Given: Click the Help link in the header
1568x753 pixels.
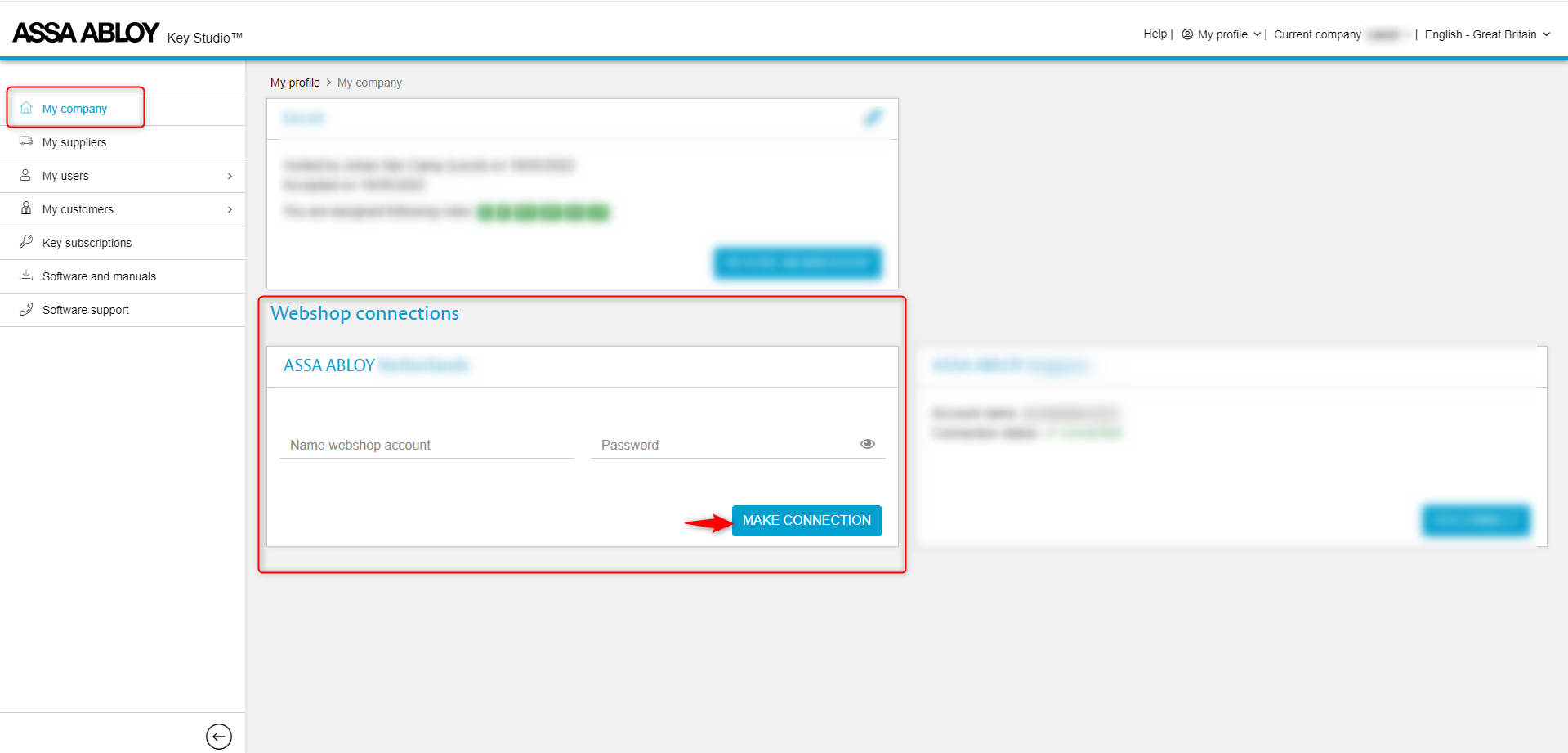Looking at the screenshot, I should tap(1155, 34).
